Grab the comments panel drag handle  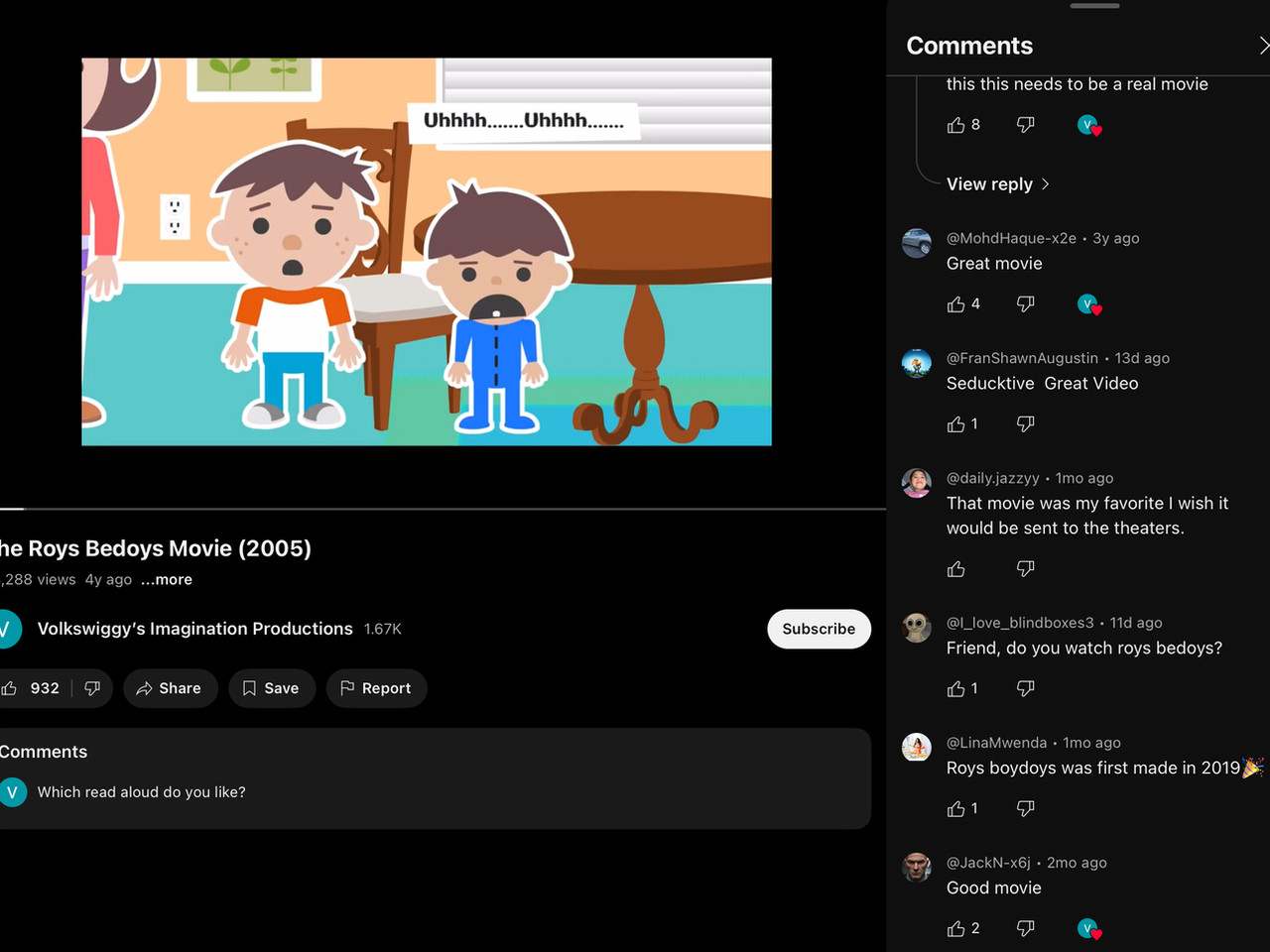click(x=1095, y=6)
